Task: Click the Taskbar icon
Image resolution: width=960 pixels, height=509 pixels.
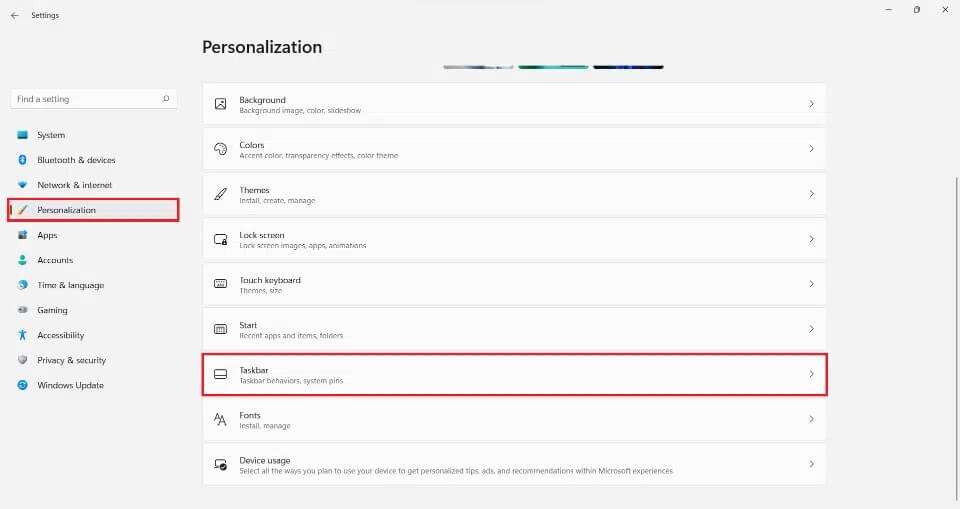Action: click(220, 374)
